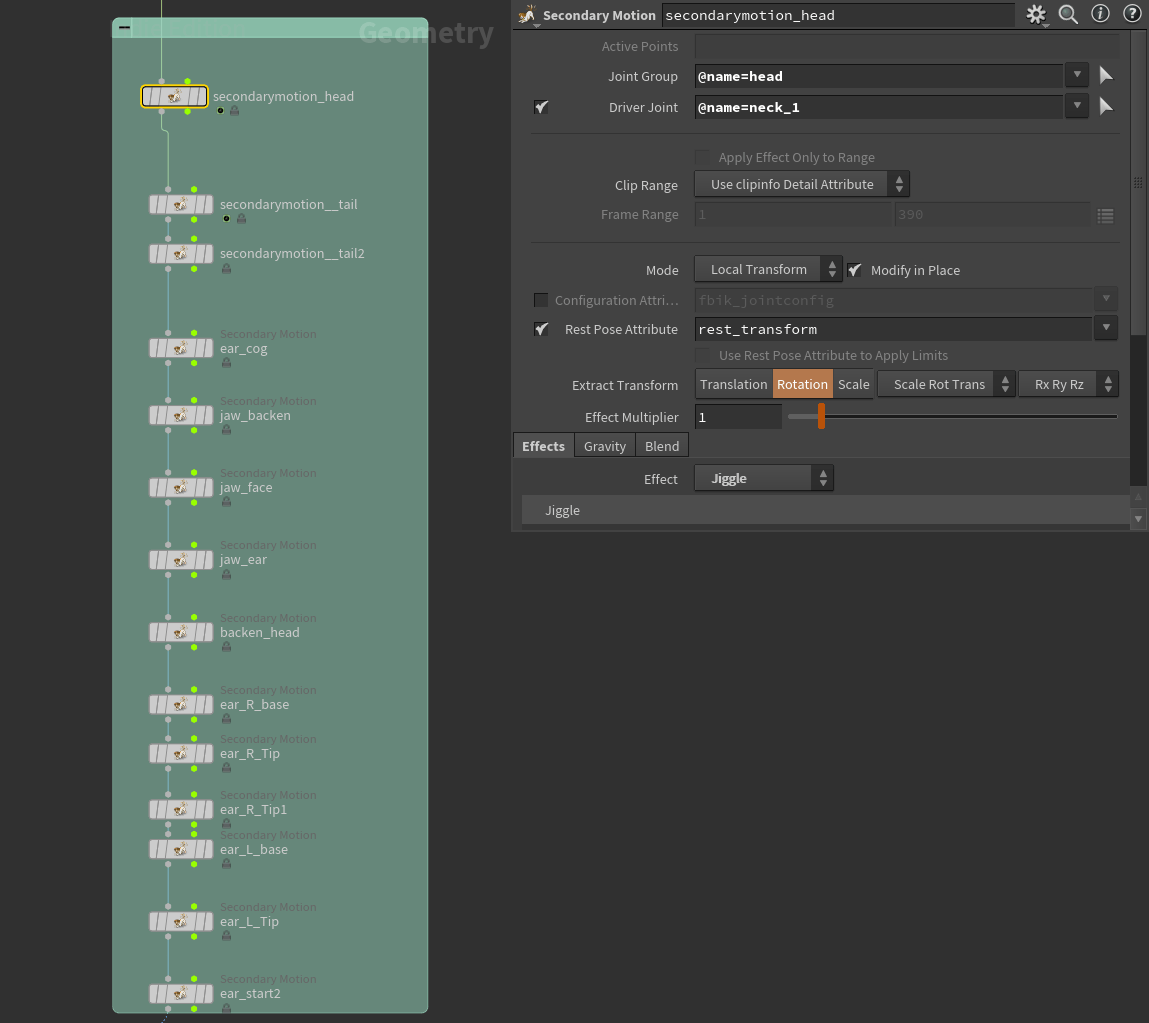This screenshot has width=1149, height=1023.
Task: Click the Frame Range list icon
Action: coord(1105,215)
